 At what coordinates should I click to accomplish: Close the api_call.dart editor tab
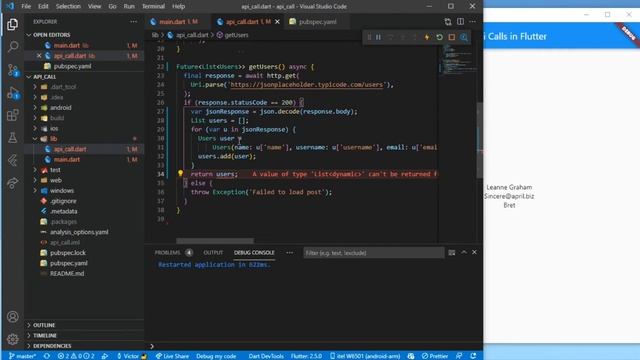pos(278,22)
